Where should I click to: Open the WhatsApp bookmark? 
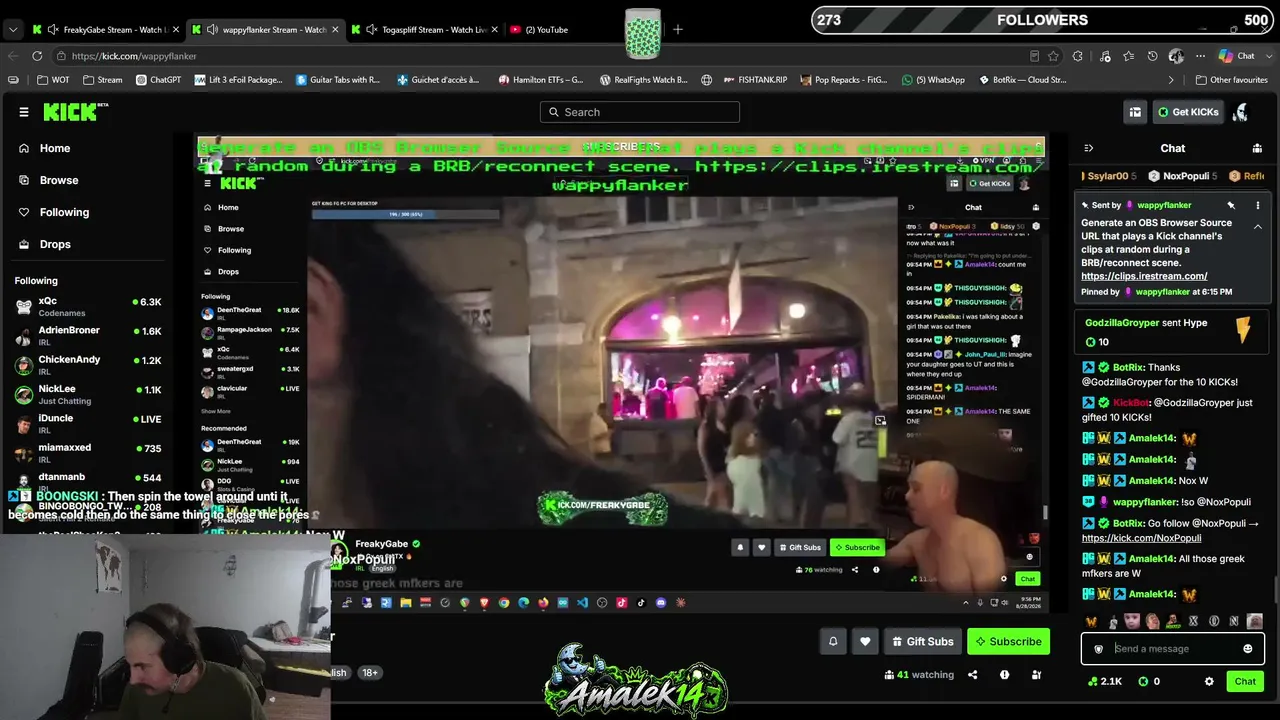pyautogui.click(x=933, y=80)
